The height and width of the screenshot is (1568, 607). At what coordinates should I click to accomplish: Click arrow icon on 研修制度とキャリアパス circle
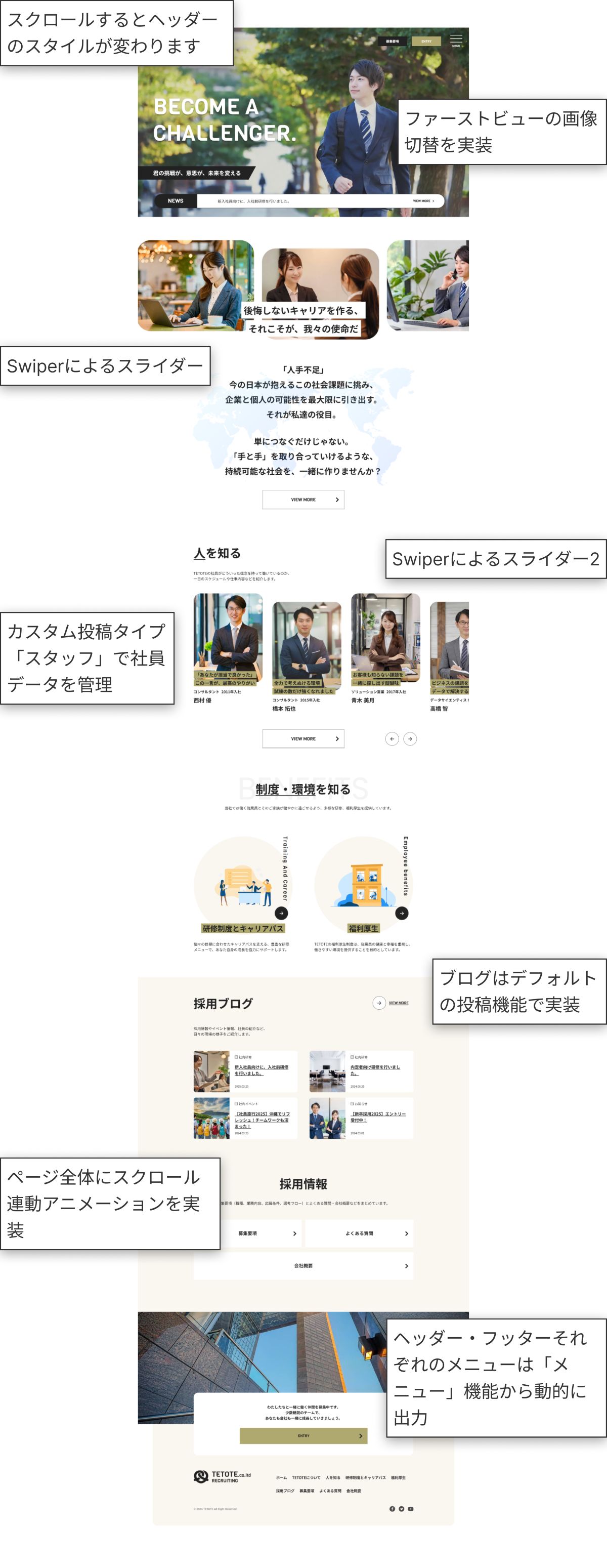coord(281,913)
